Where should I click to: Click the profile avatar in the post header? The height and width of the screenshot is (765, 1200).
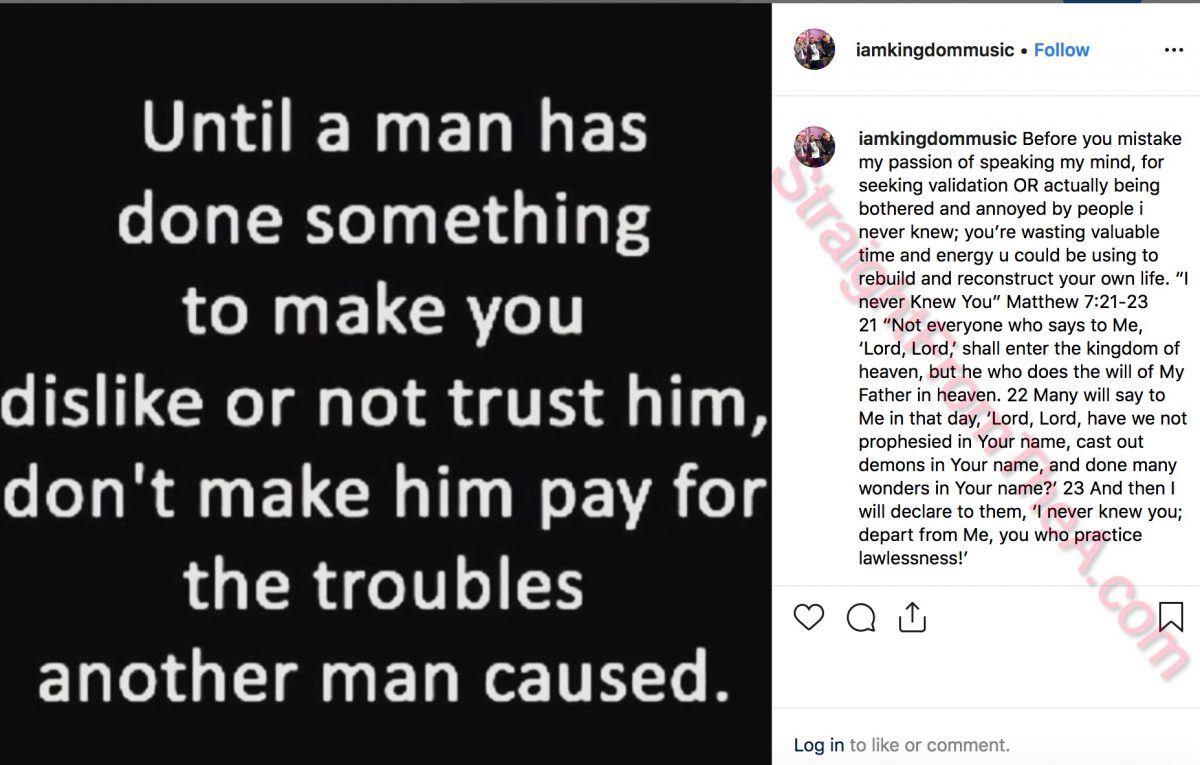[x=814, y=49]
